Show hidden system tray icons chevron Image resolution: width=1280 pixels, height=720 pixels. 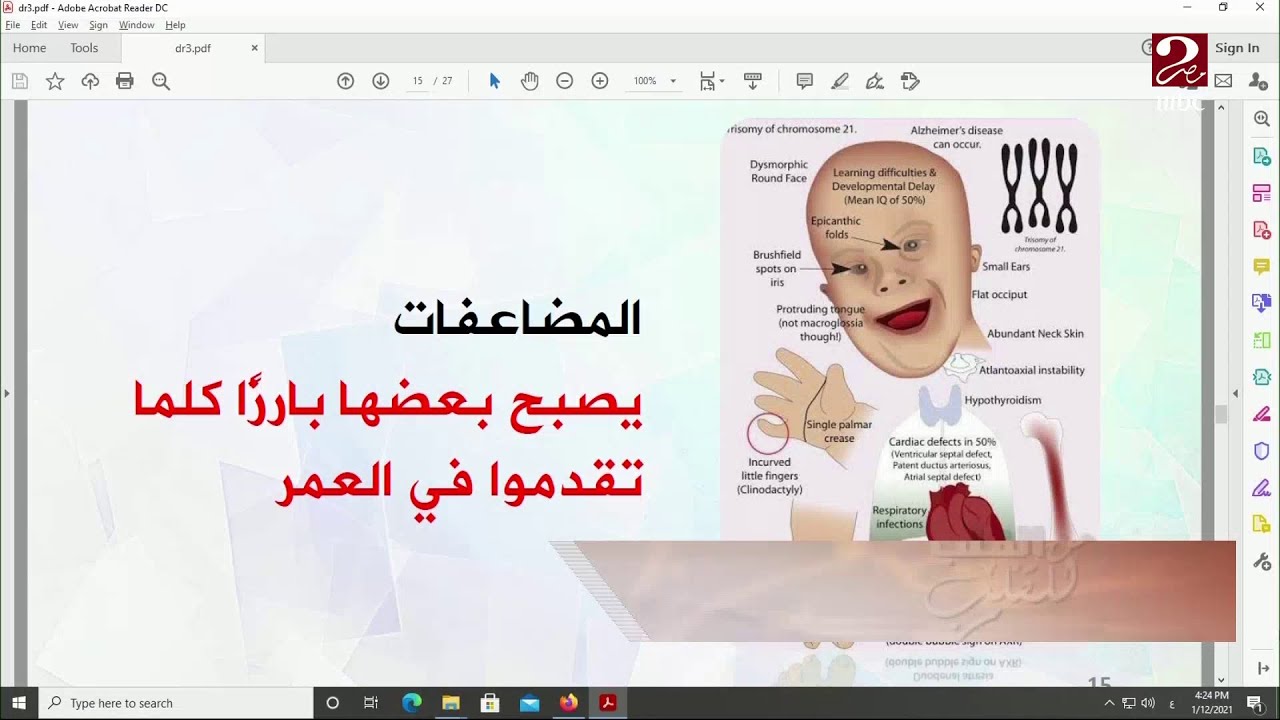1109,703
